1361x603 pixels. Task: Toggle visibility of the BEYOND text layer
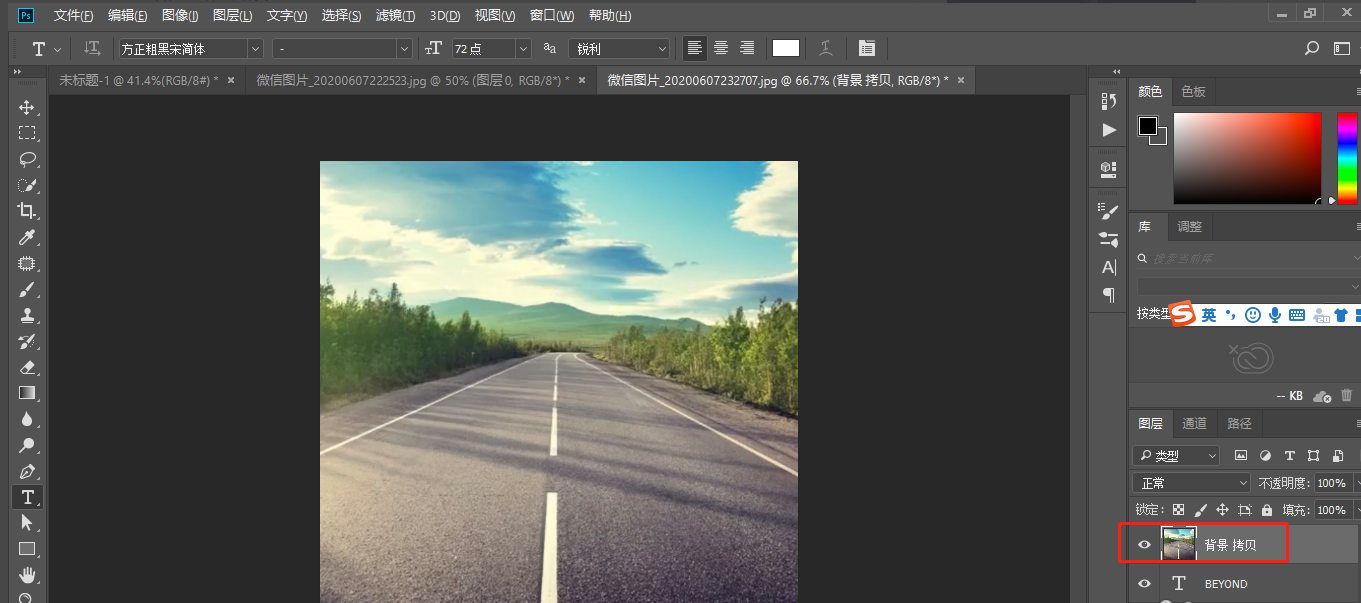(x=1145, y=583)
